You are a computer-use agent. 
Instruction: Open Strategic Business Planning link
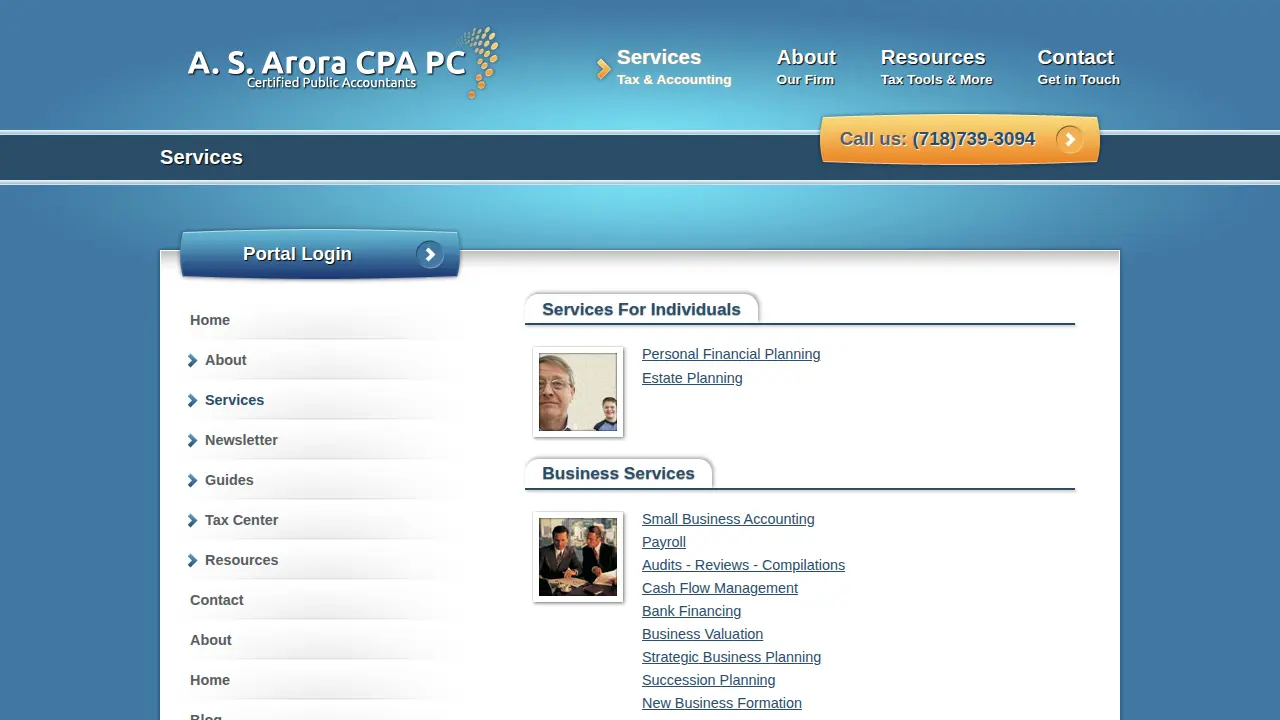[x=731, y=657]
